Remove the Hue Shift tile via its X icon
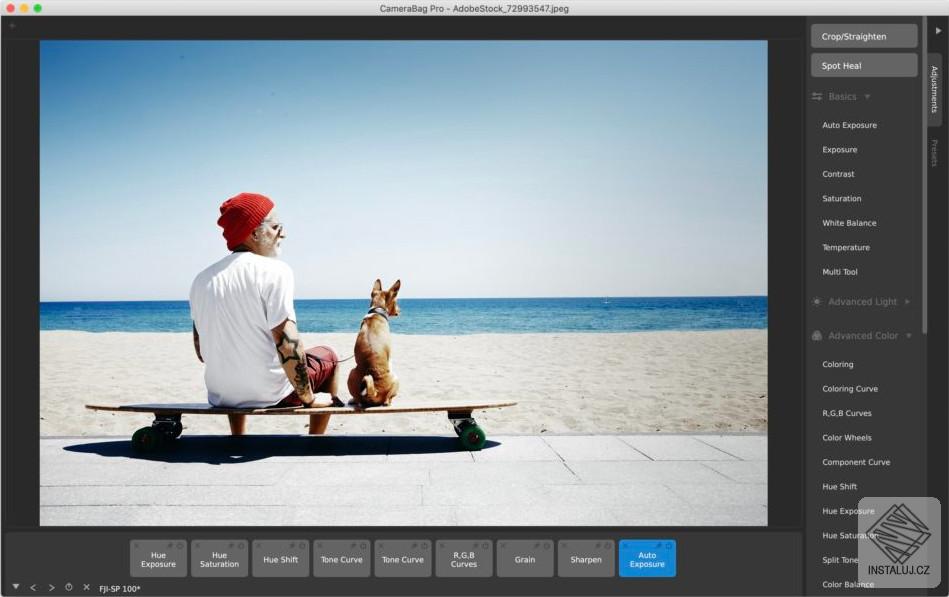Image resolution: width=949 pixels, height=597 pixels. click(258, 543)
